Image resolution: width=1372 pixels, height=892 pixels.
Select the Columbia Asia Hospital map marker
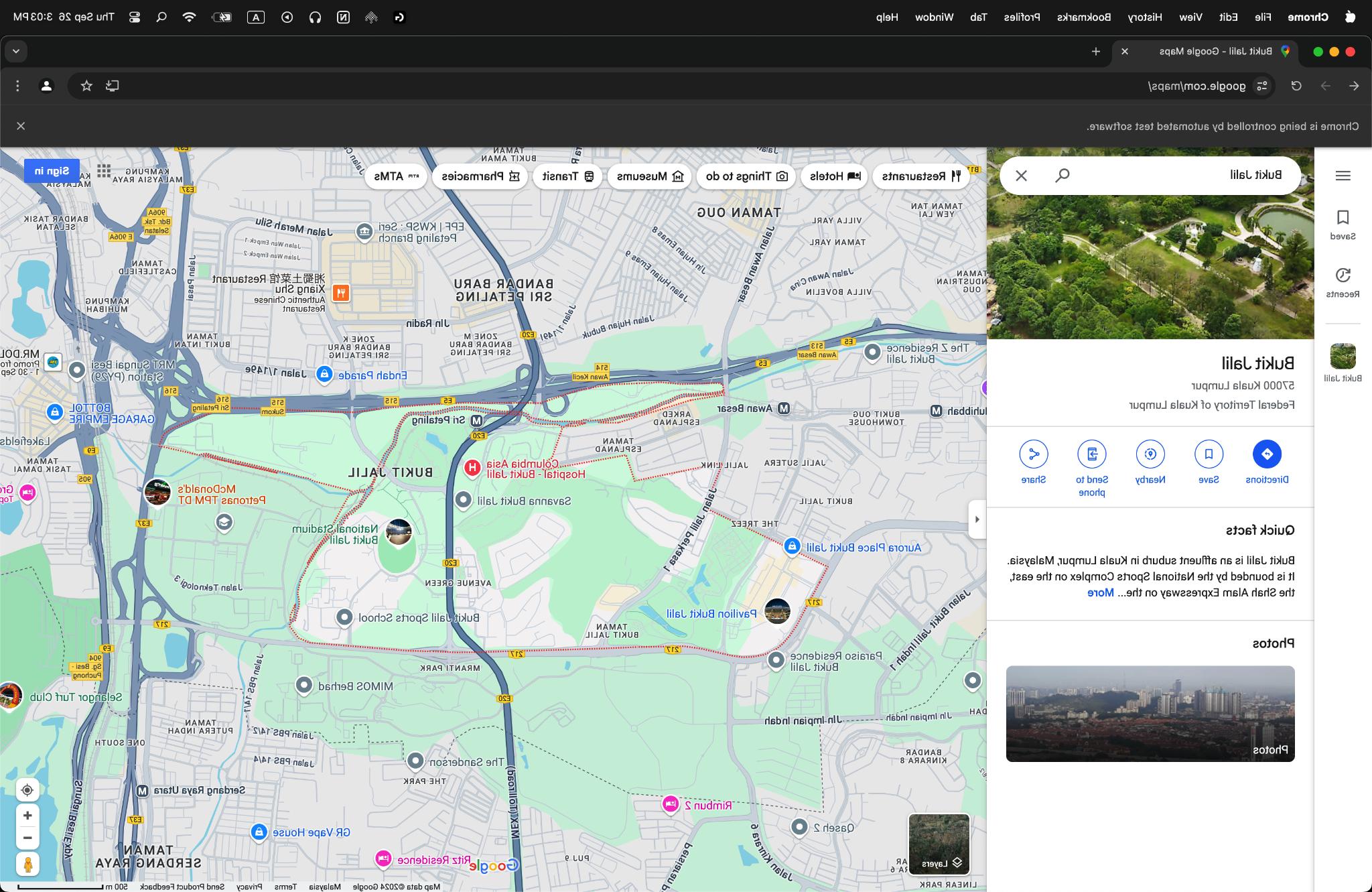click(472, 468)
